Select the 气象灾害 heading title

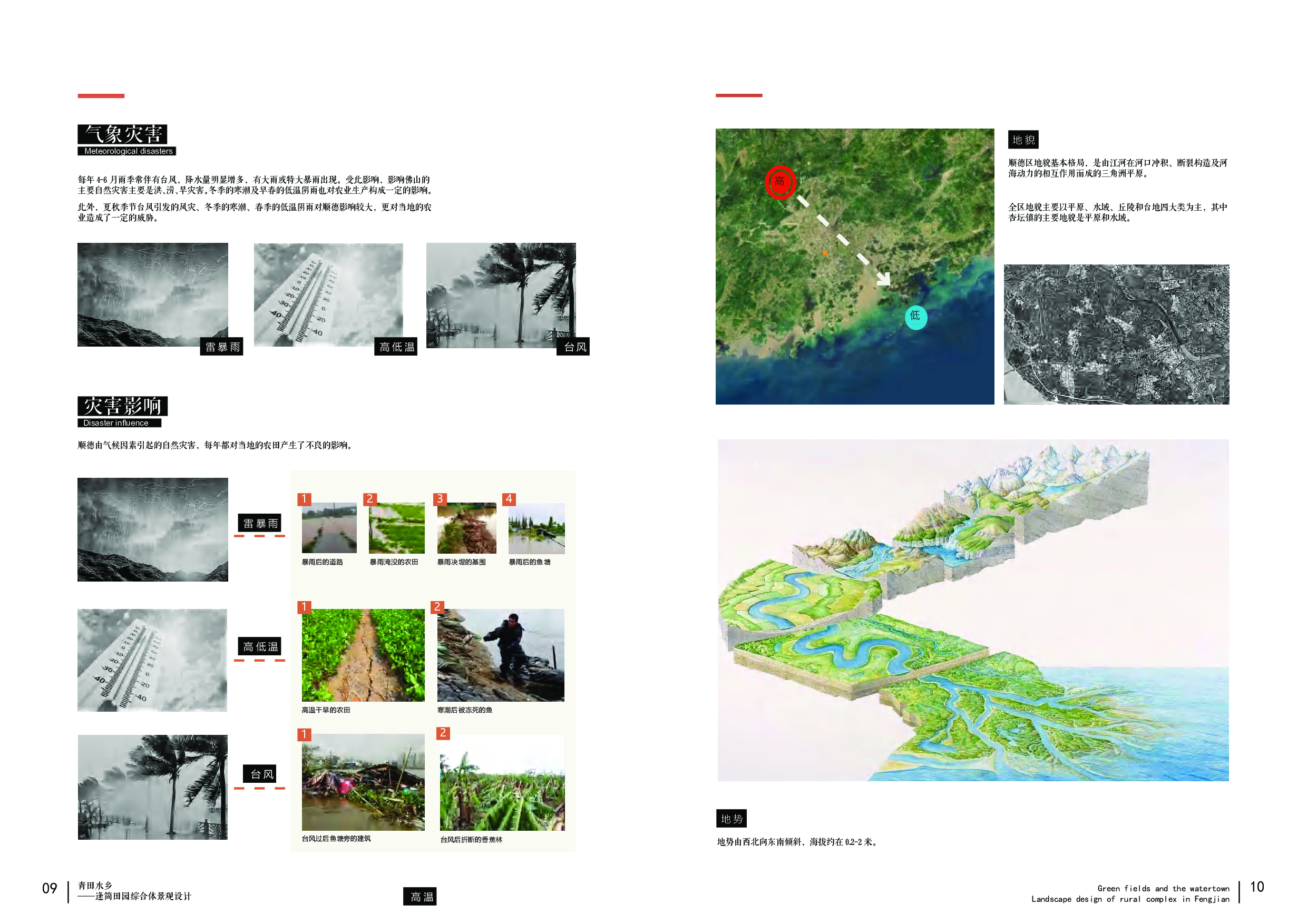point(122,134)
